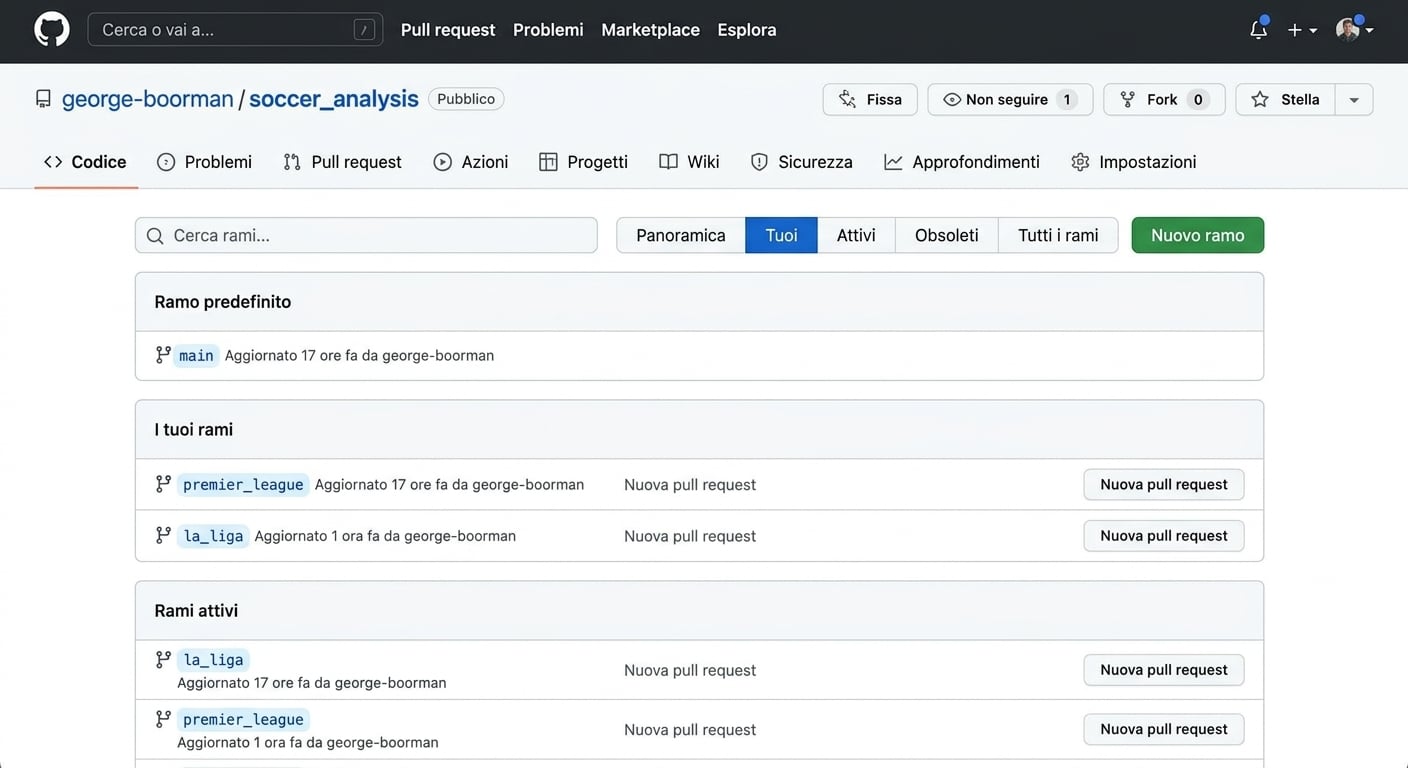Screen dimensions: 1408x768
Task: Click the Fork button
Action: point(1164,99)
